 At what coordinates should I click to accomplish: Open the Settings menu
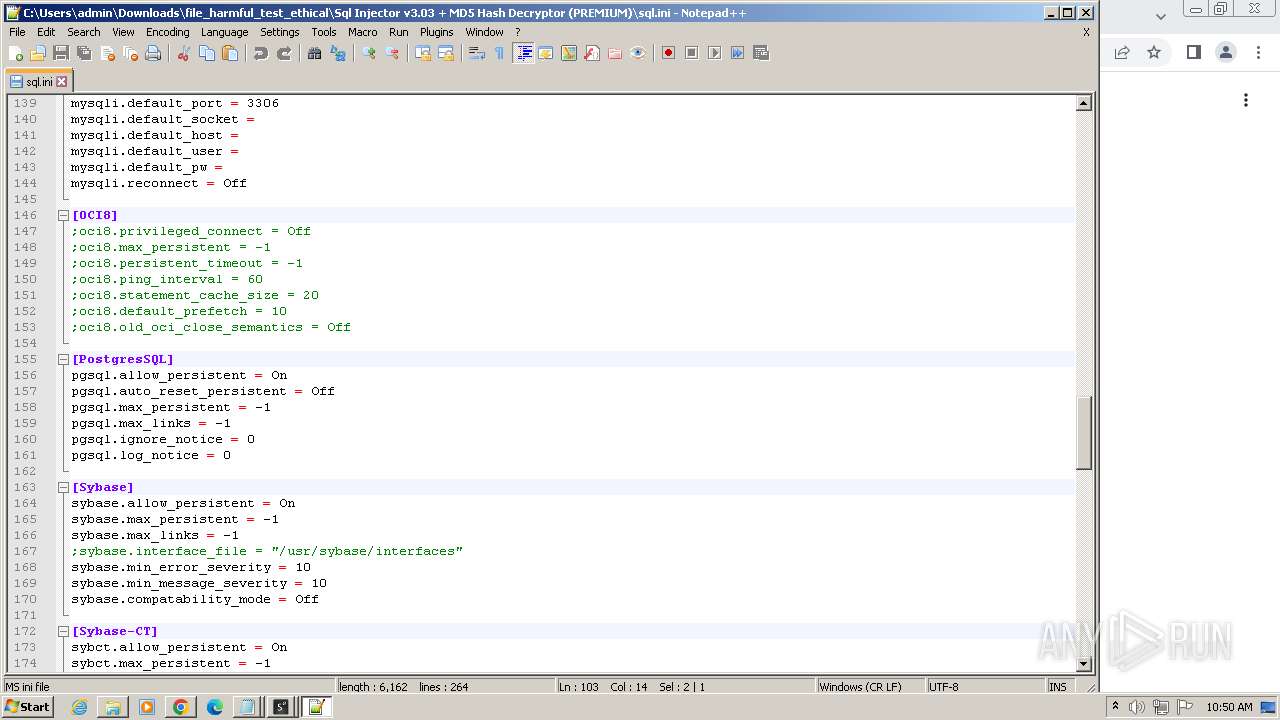pyautogui.click(x=279, y=32)
